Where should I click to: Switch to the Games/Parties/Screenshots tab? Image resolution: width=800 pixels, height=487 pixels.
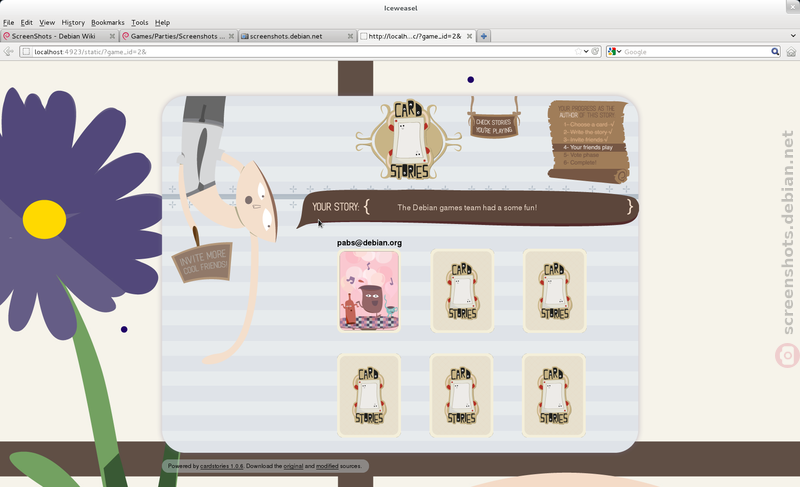tap(179, 36)
